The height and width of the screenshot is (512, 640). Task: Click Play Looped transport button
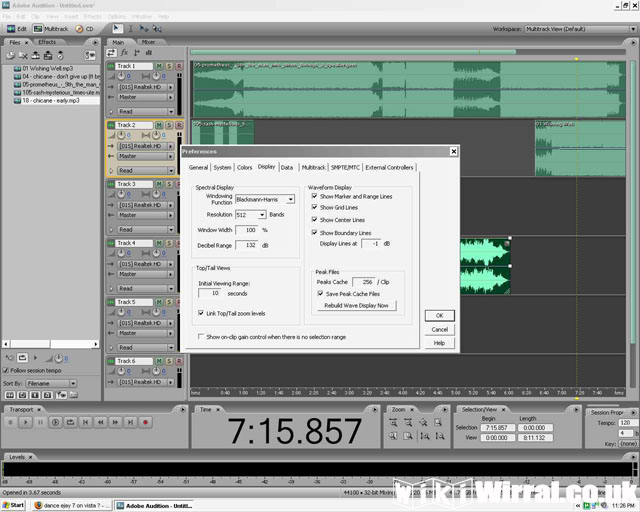pyautogui.click(x=70, y=422)
